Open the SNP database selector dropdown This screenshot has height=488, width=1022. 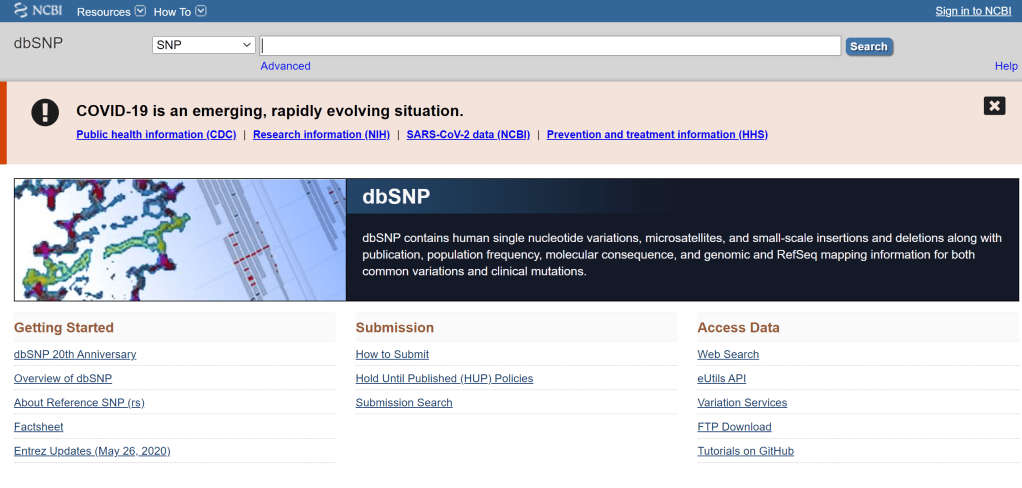click(205, 46)
